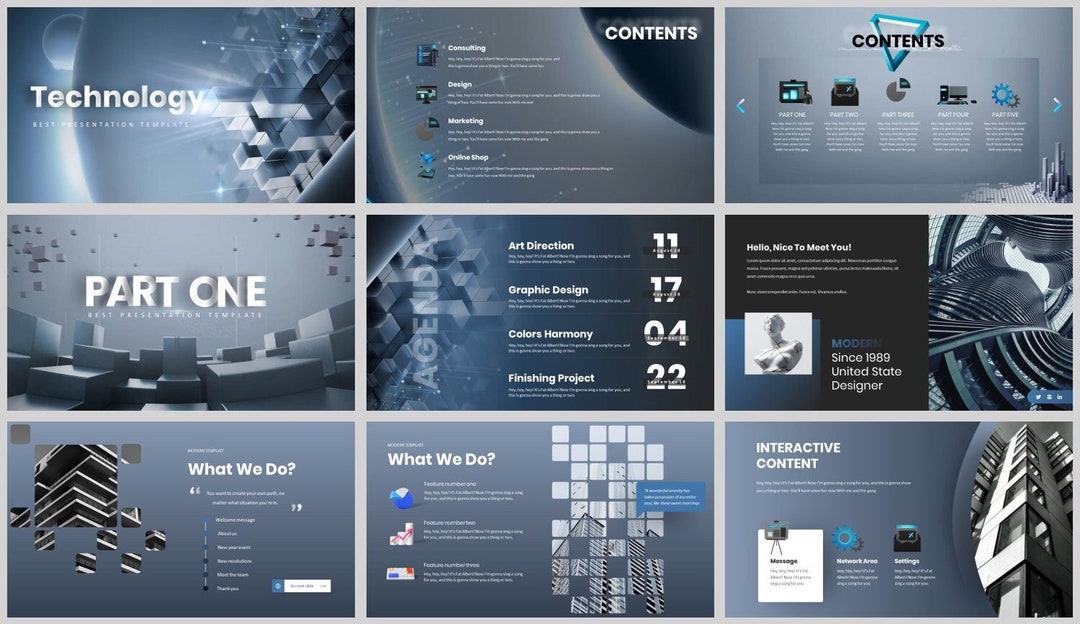Select the Welcome message timeline dot
1080x624 pixels.
point(205,520)
